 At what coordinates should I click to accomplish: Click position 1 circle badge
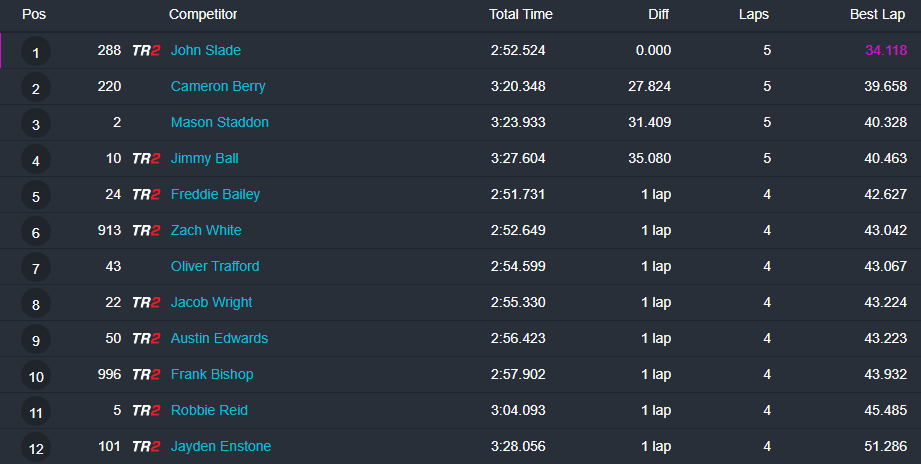36,52
